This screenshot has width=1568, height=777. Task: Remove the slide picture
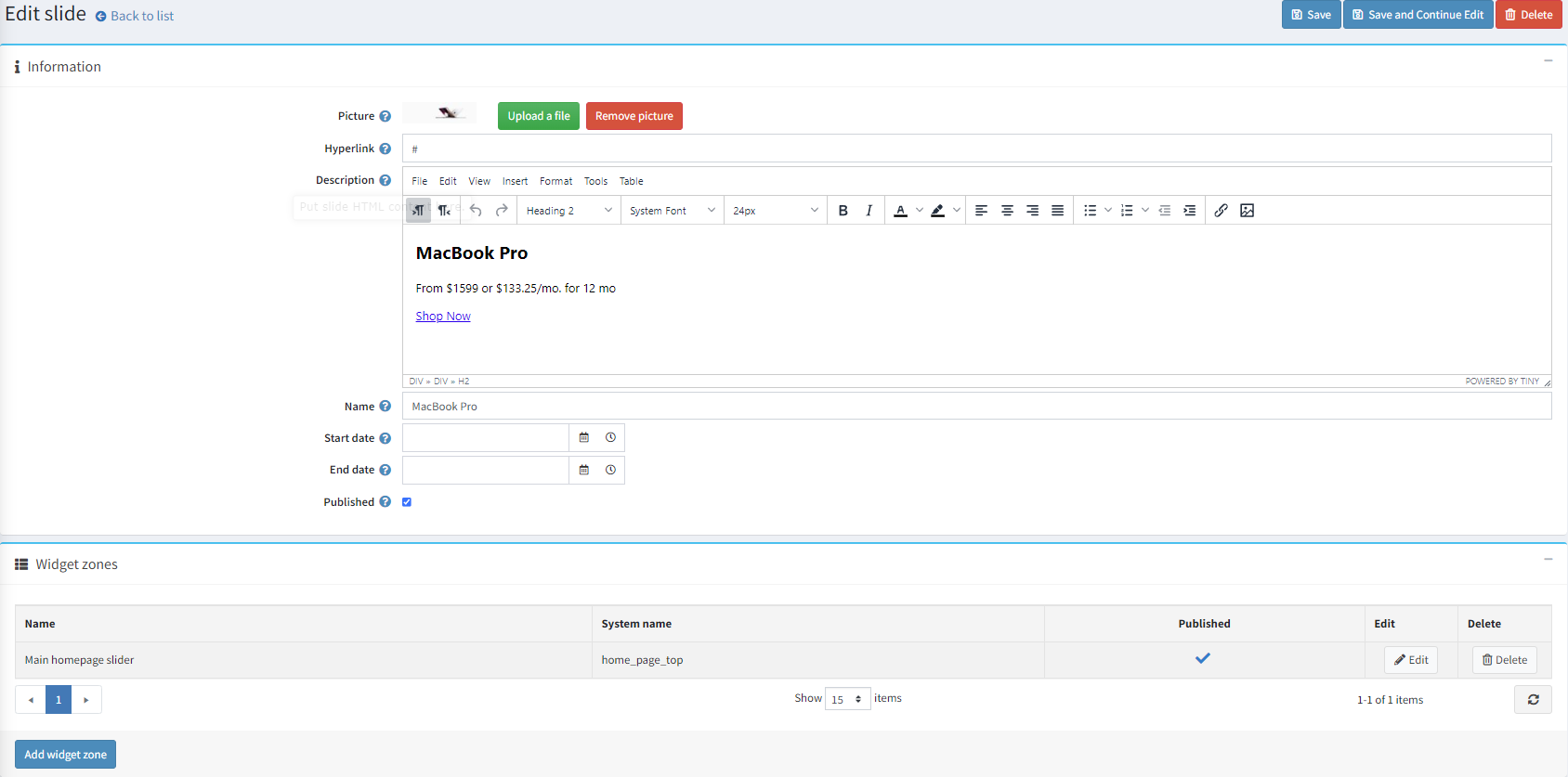pos(634,116)
